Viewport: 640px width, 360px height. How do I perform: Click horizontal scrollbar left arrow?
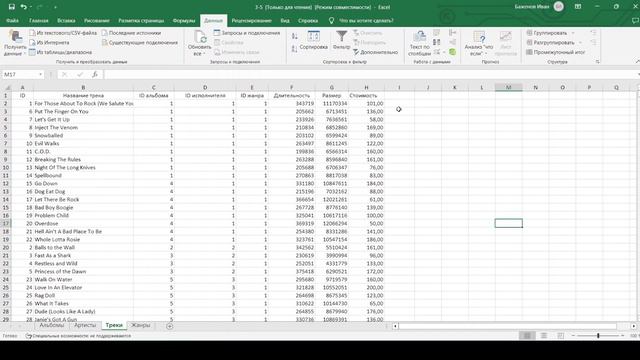point(395,326)
